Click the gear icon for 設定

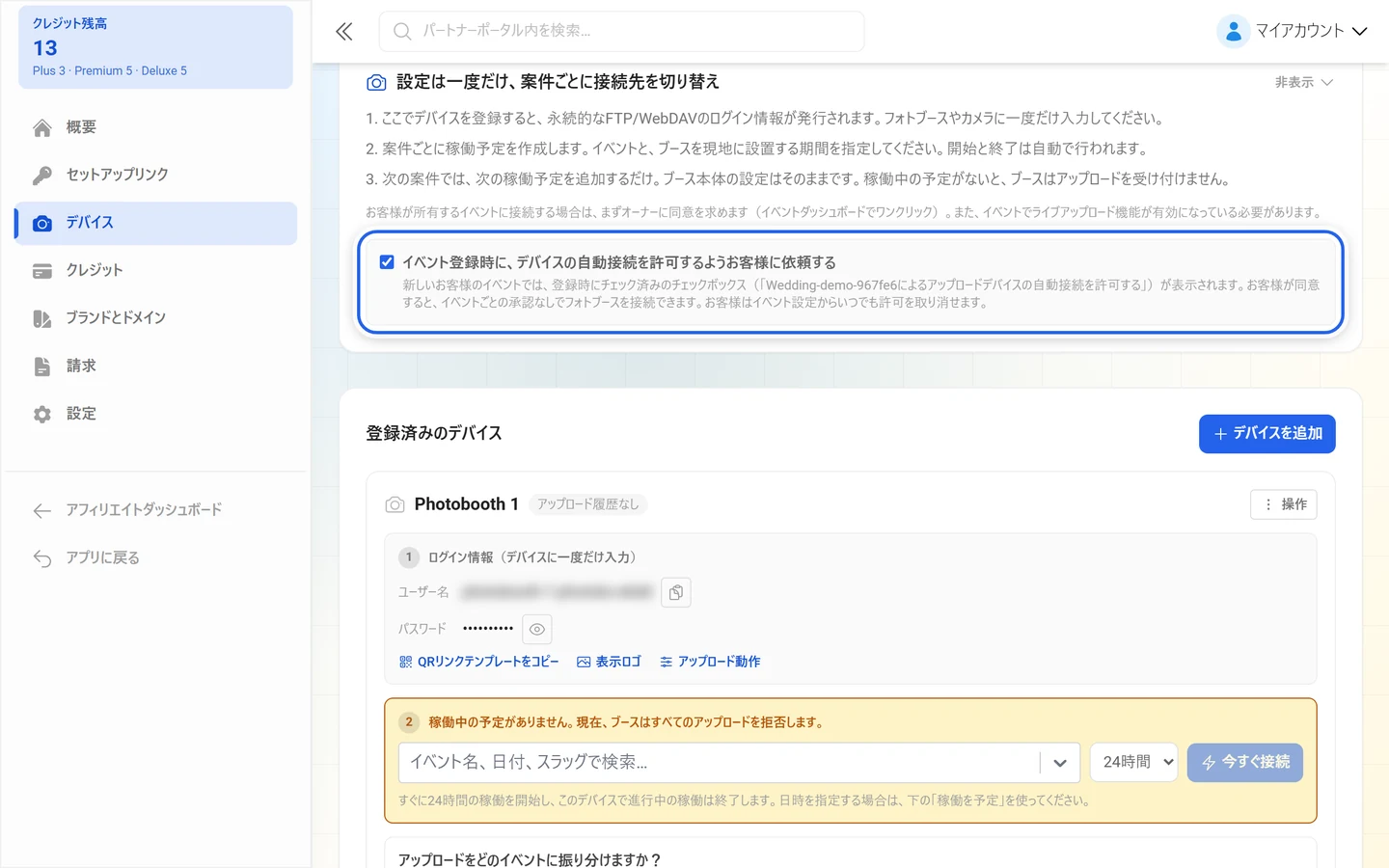(42, 414)
